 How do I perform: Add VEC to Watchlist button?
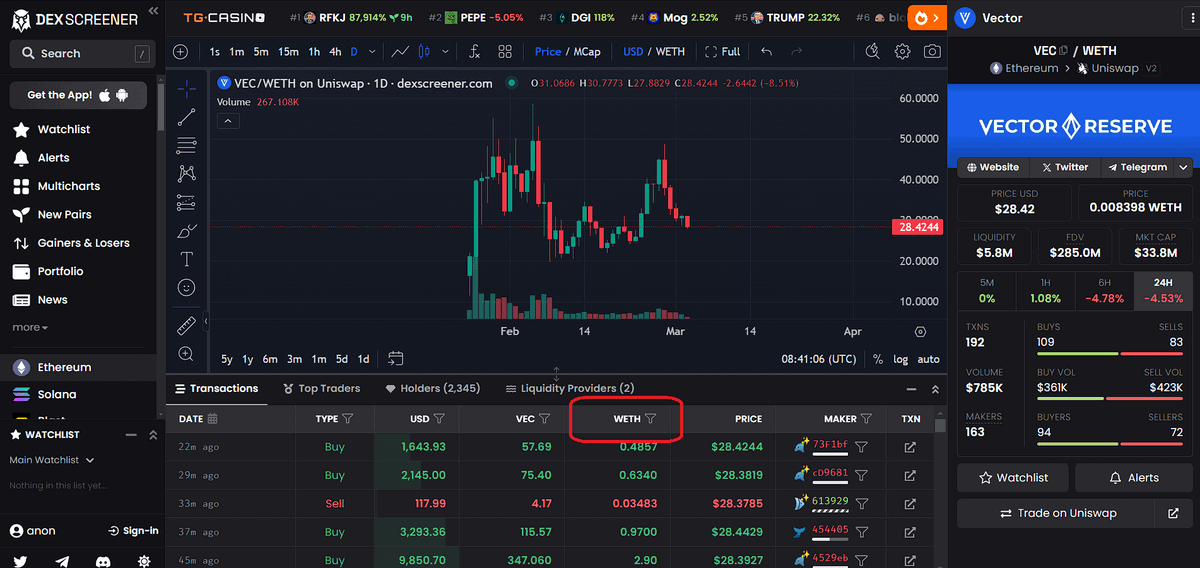1012,478
